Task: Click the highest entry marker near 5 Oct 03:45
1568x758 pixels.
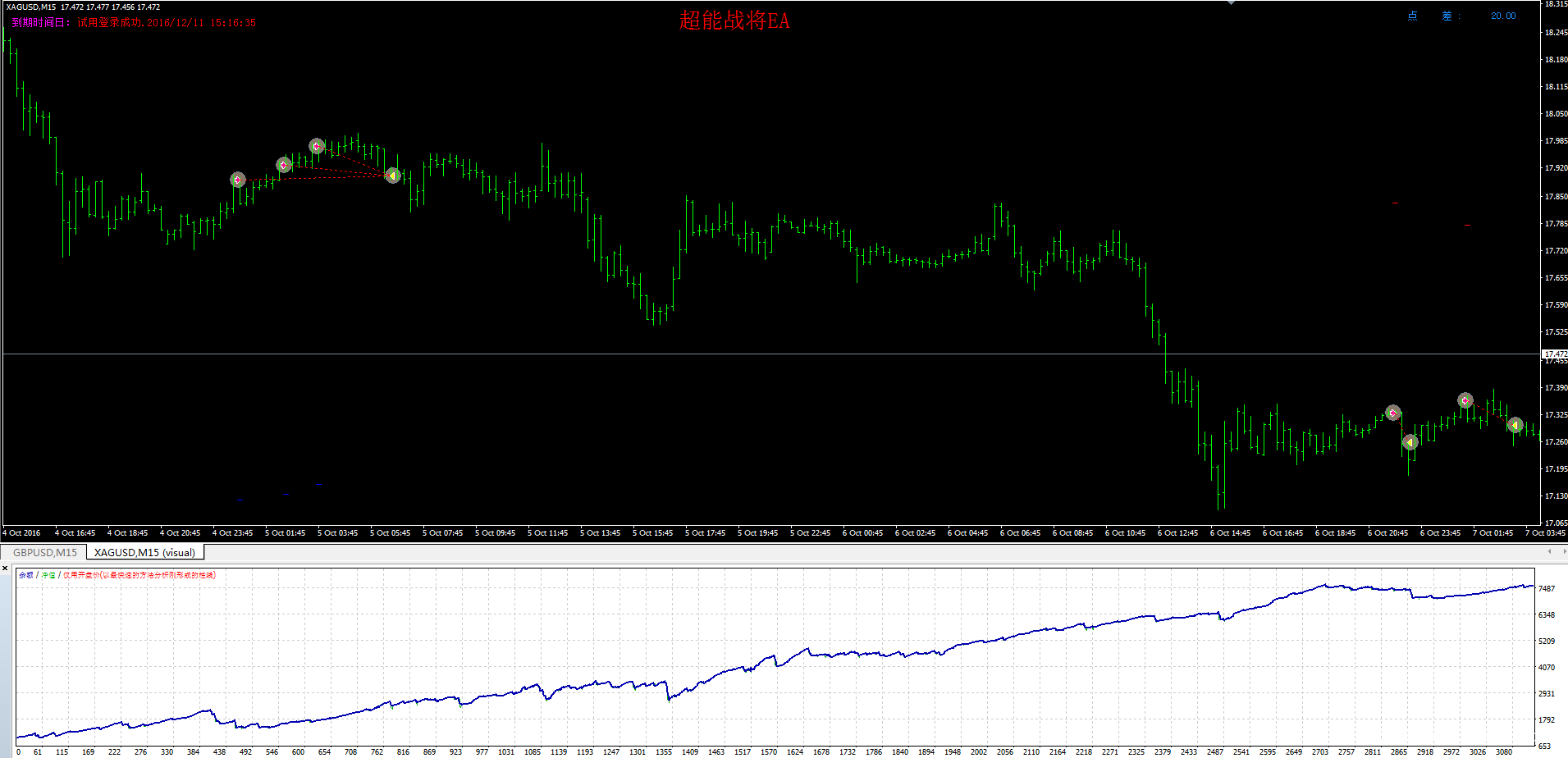Action: click(317, 146)
